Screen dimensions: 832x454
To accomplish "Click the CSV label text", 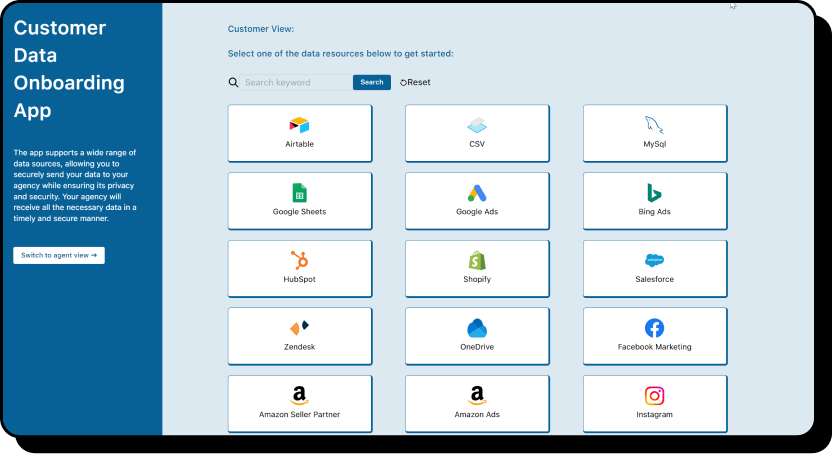I will pyautogui.click(x=477, y=144).
